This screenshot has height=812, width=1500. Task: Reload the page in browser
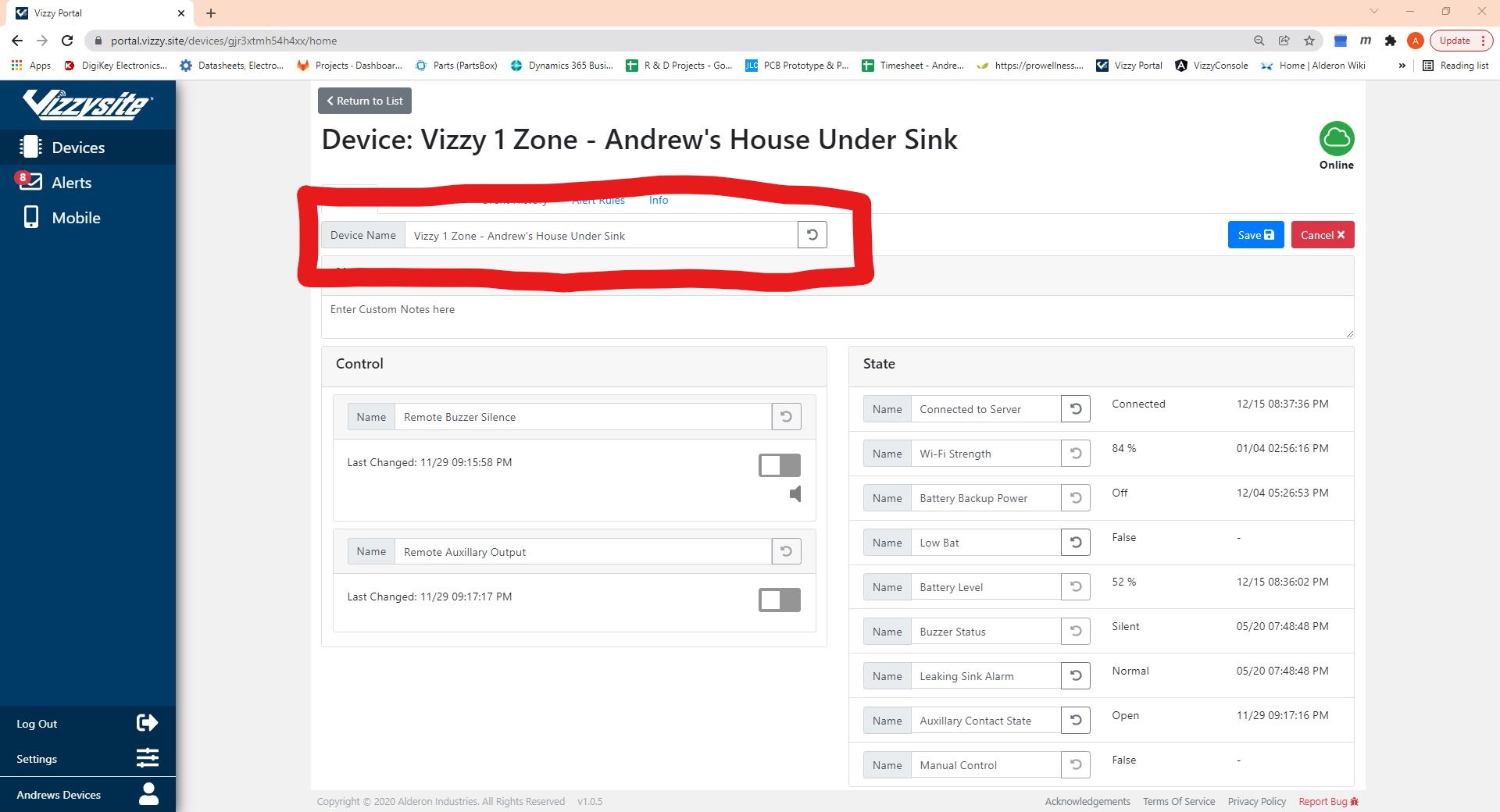pyautogui.click(x=67, y=41)
